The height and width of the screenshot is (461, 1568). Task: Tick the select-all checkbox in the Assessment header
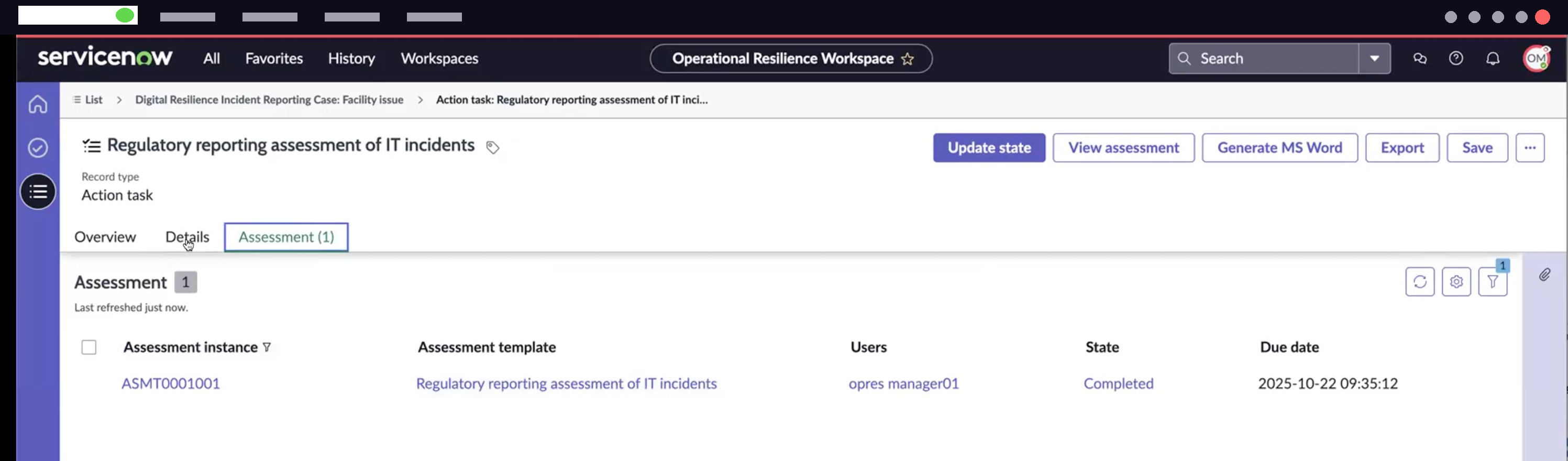(x=89, y=347)
